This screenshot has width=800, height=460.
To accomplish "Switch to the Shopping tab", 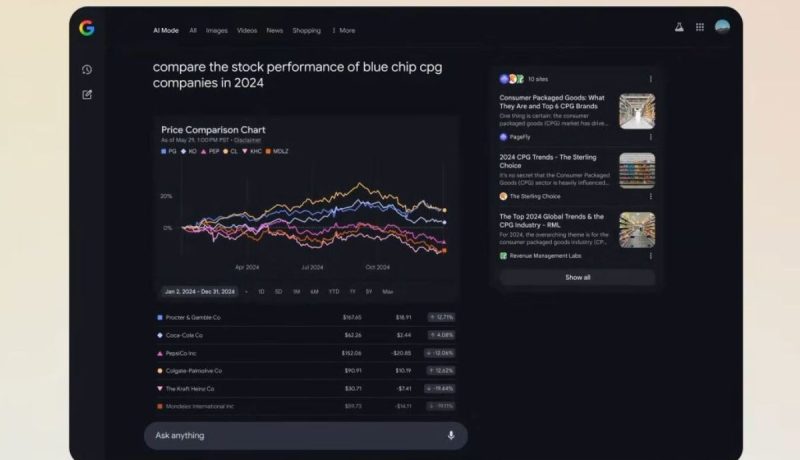I will point(307,31).
